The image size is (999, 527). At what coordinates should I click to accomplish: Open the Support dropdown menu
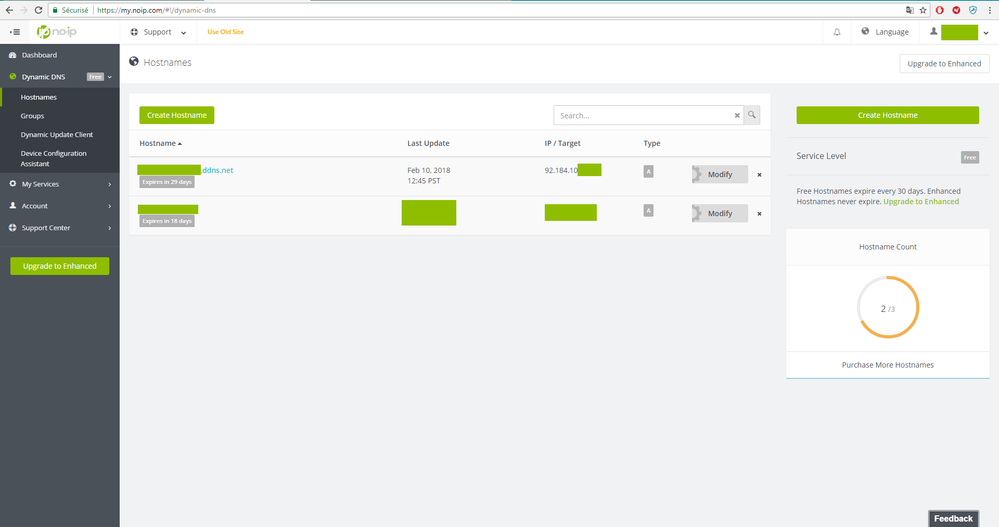(158, 32)
